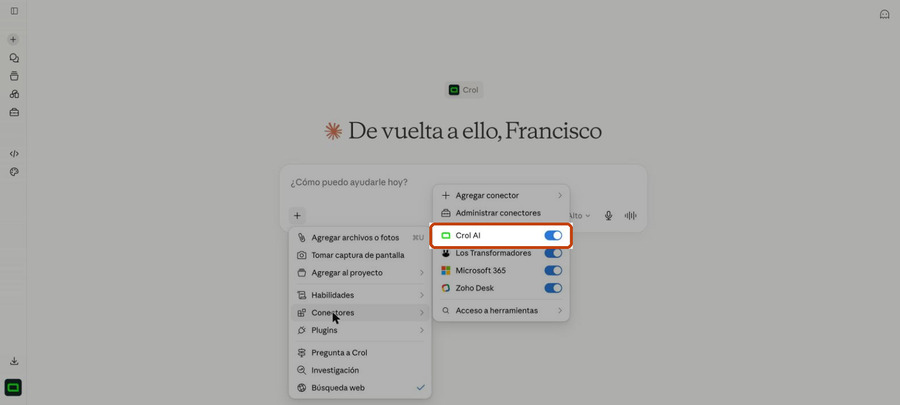This screenshot has height=405, width=900.
Task: Open the Conectores submenu
Action: pyautogui.click(x=360, y=313)
